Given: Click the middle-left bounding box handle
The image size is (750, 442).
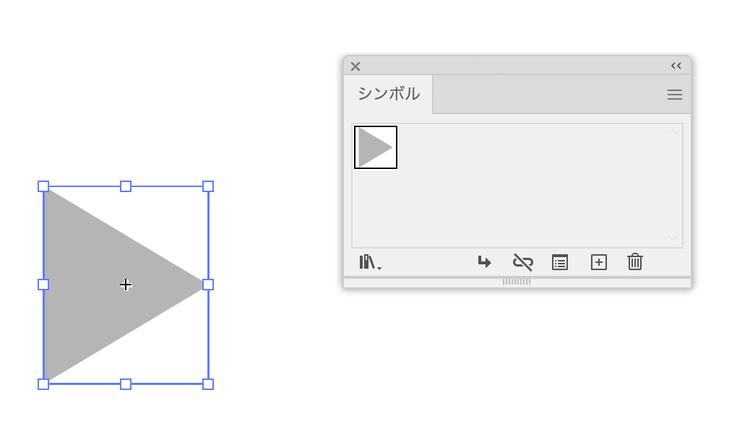Looking at the screenshot, I should pos(43,285).
